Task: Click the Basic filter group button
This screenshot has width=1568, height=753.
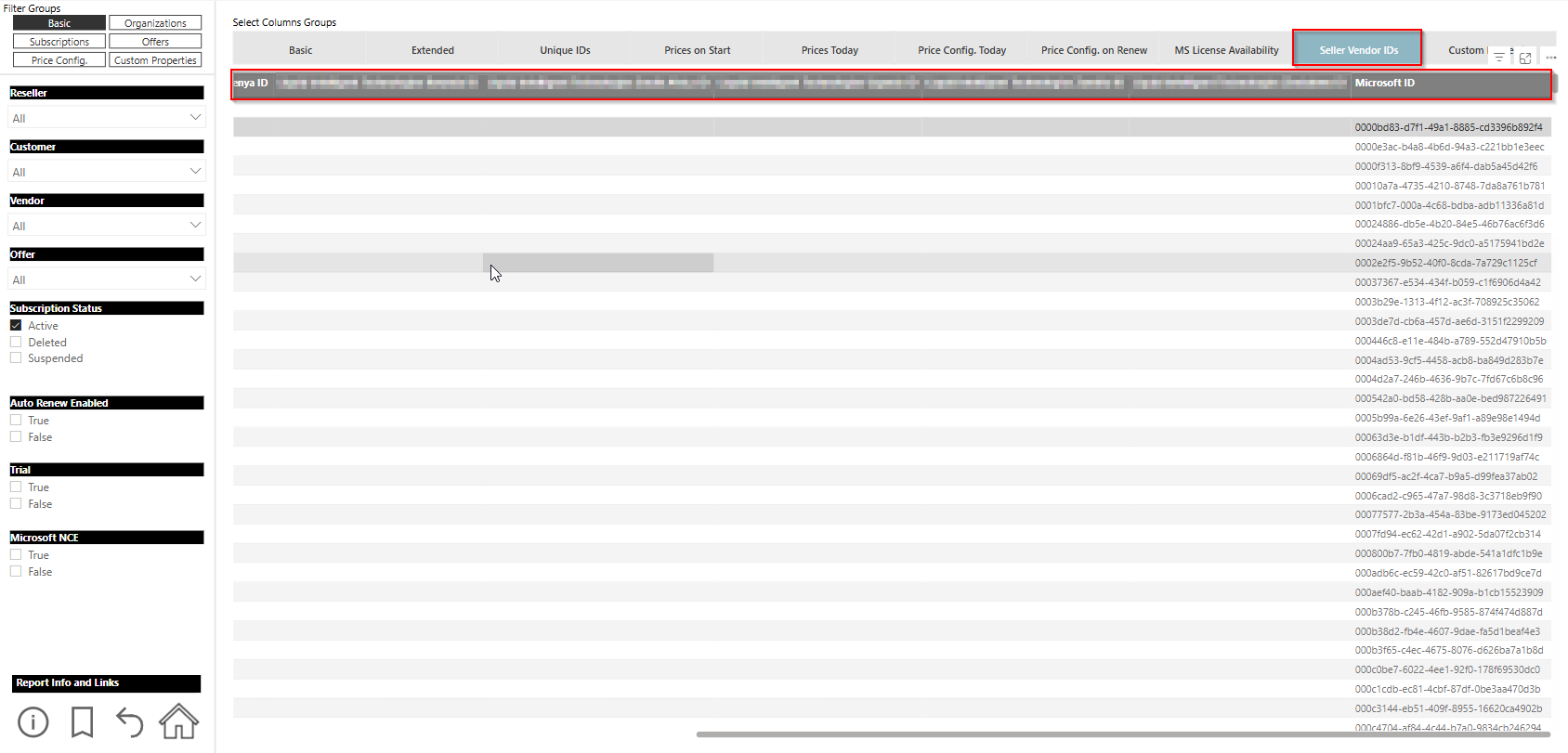Action: [x=59, y=23]
